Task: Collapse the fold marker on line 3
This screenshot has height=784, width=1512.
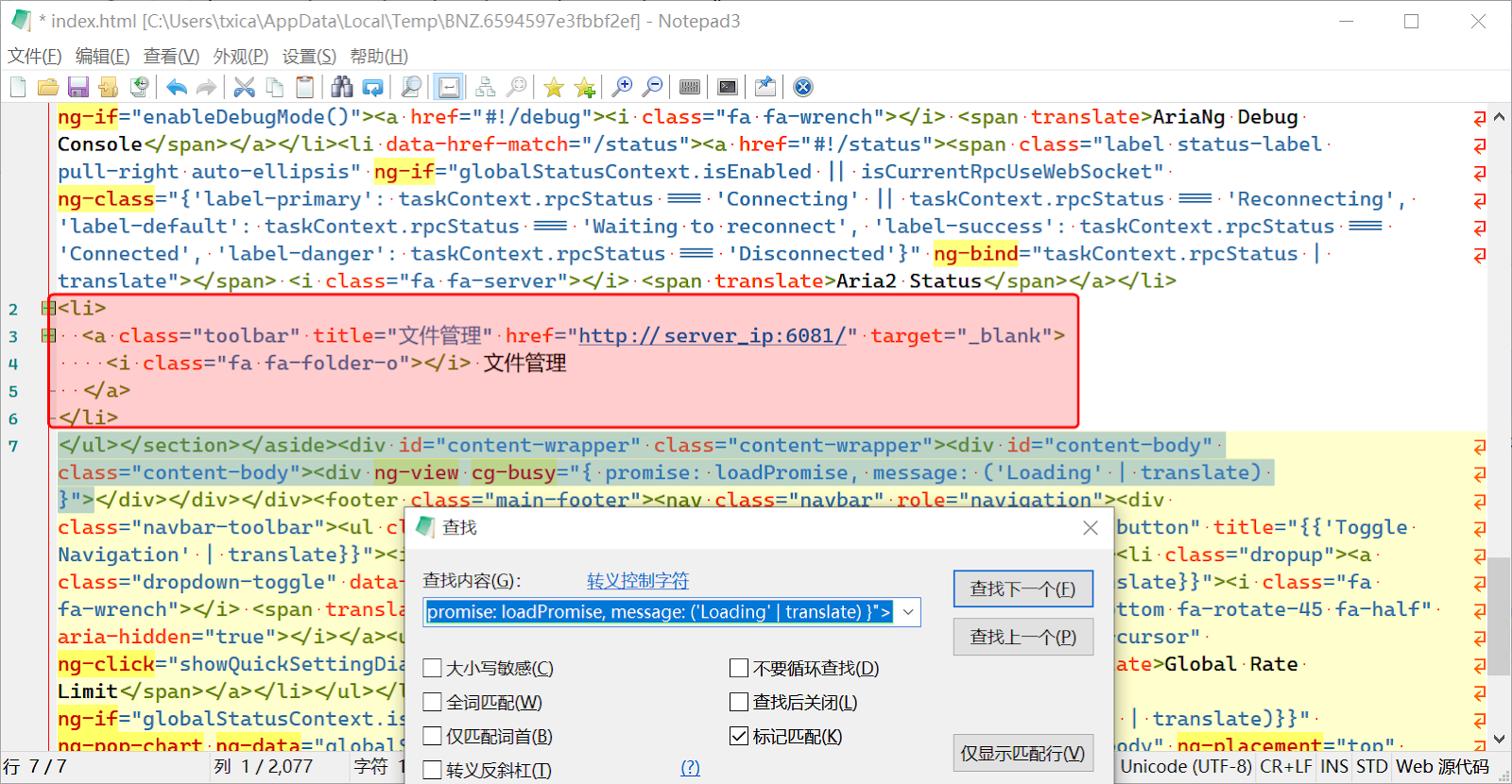Action: pos(47,335)
